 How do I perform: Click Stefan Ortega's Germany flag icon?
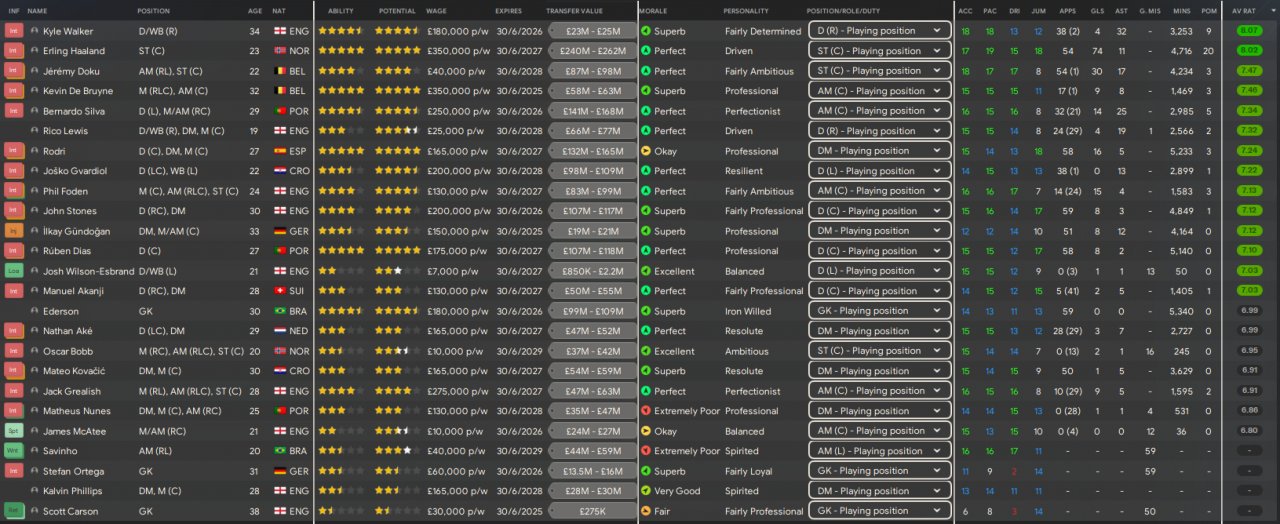tap(279, 471)
